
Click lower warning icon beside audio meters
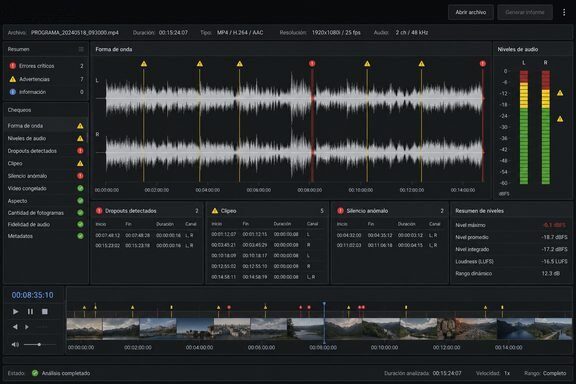560,119
